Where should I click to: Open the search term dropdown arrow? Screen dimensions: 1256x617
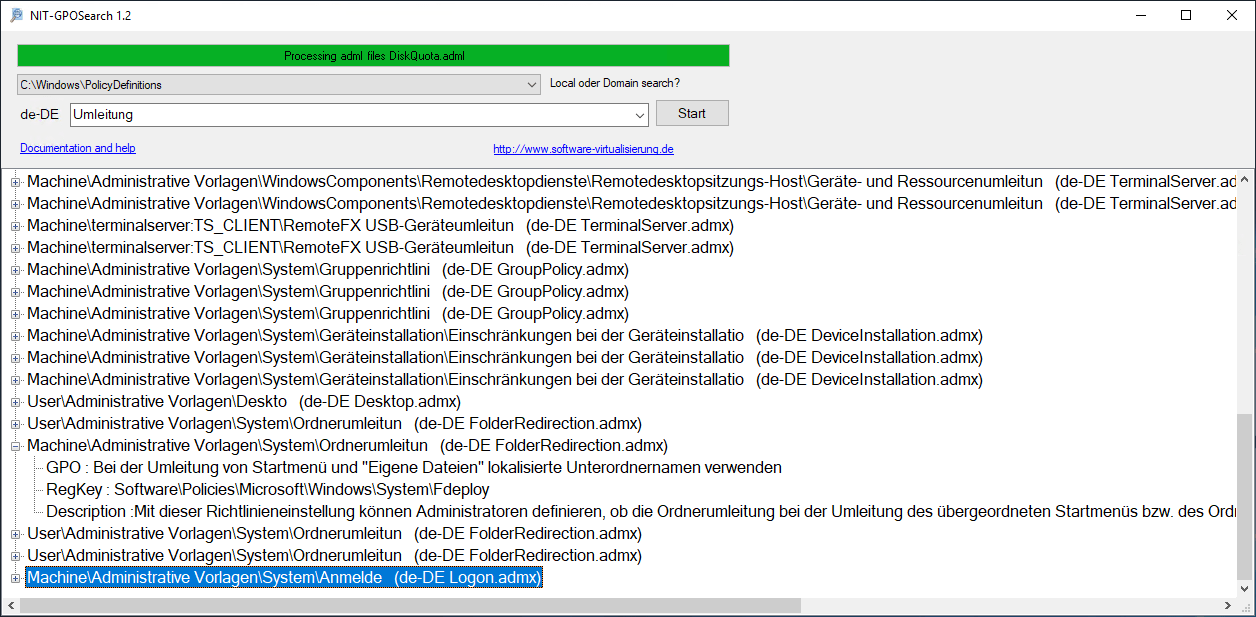pyautogui.click(x=640, y=115)
